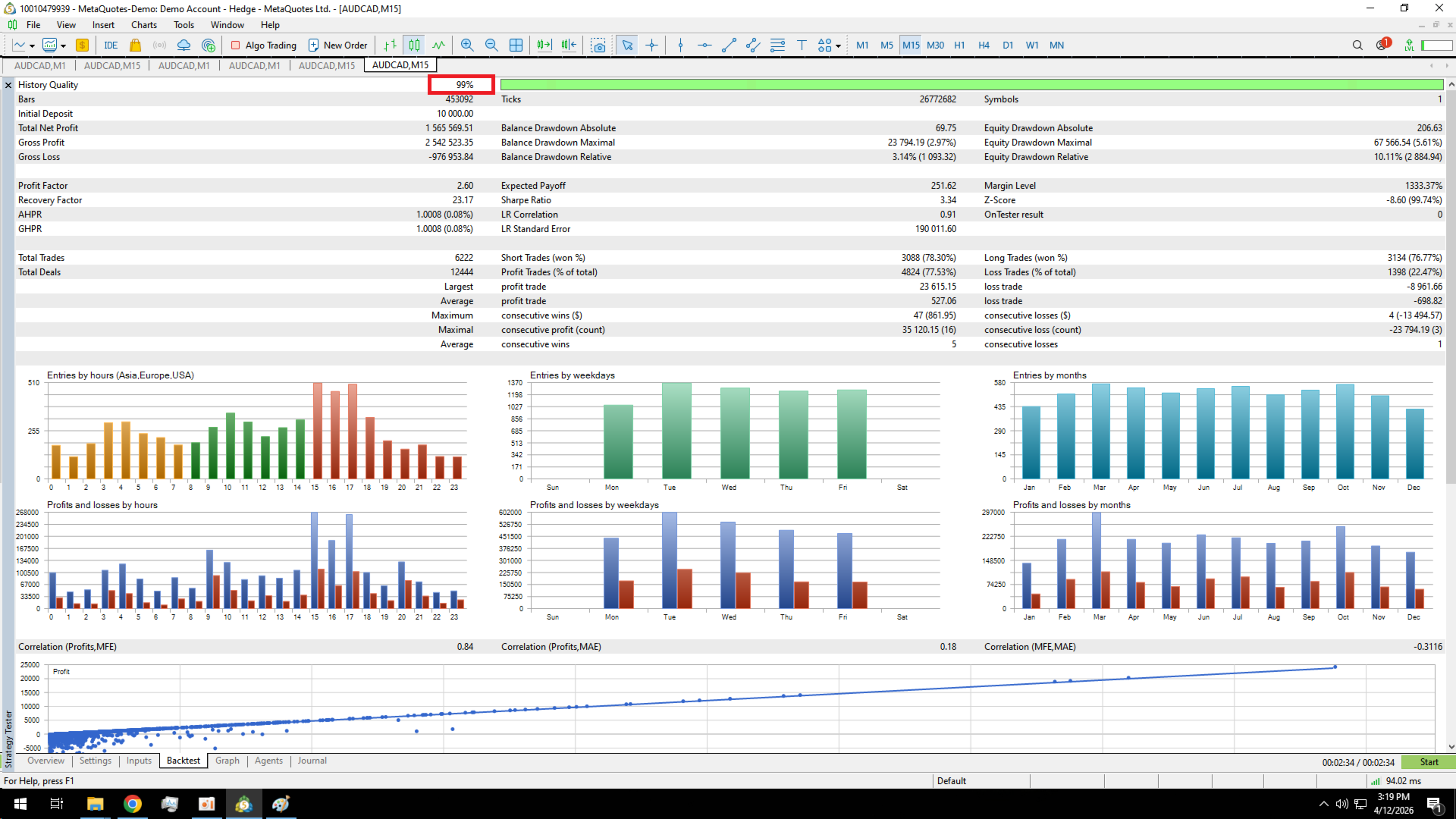Select the Text label tool
1456x819 pixels.
coord(802,45)
